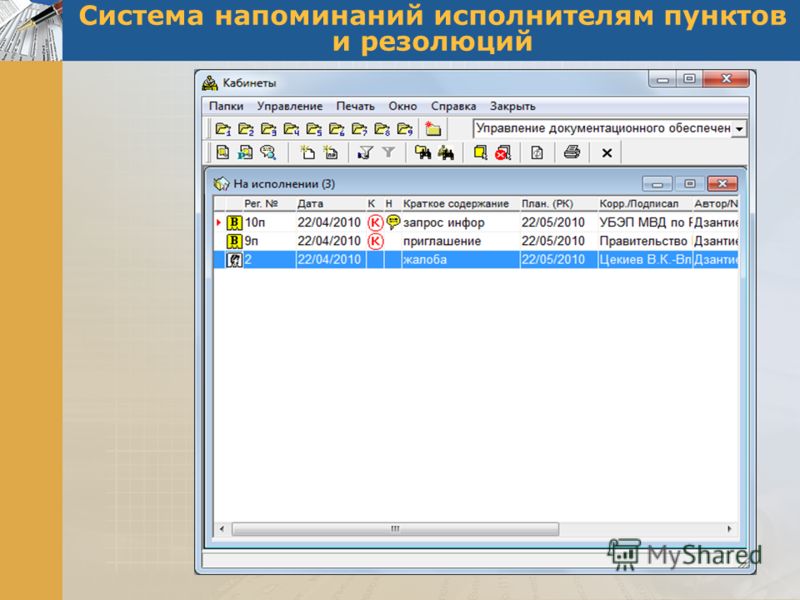Click the correspondent 'Правительство'
This screenshot has width=800, height=600.
coord(643,241)
